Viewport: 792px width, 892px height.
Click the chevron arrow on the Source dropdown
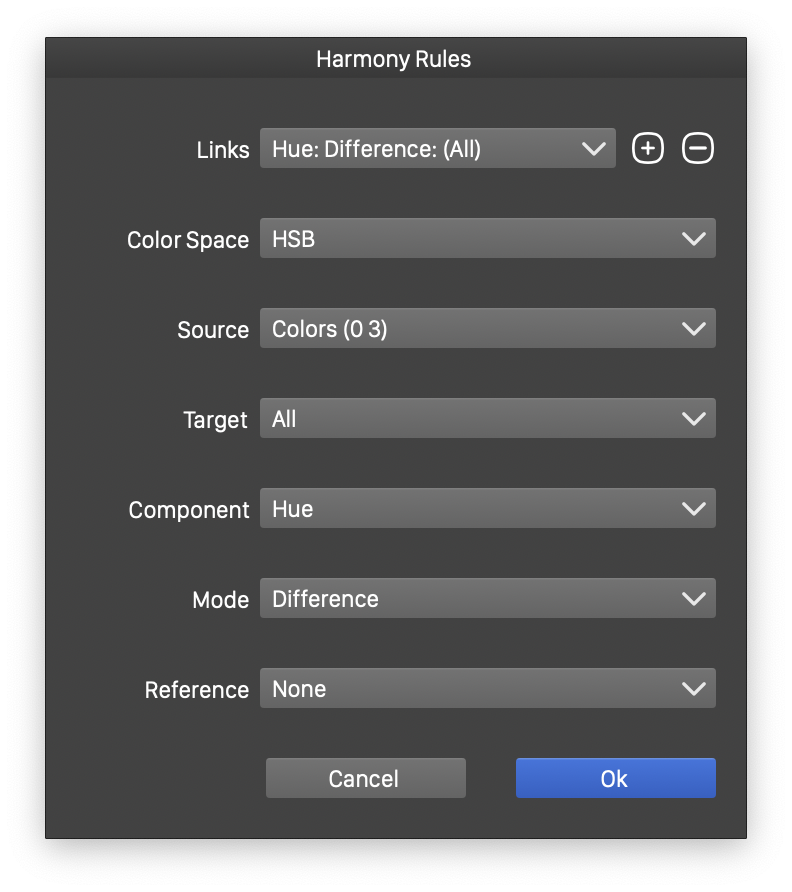(693, 329)
